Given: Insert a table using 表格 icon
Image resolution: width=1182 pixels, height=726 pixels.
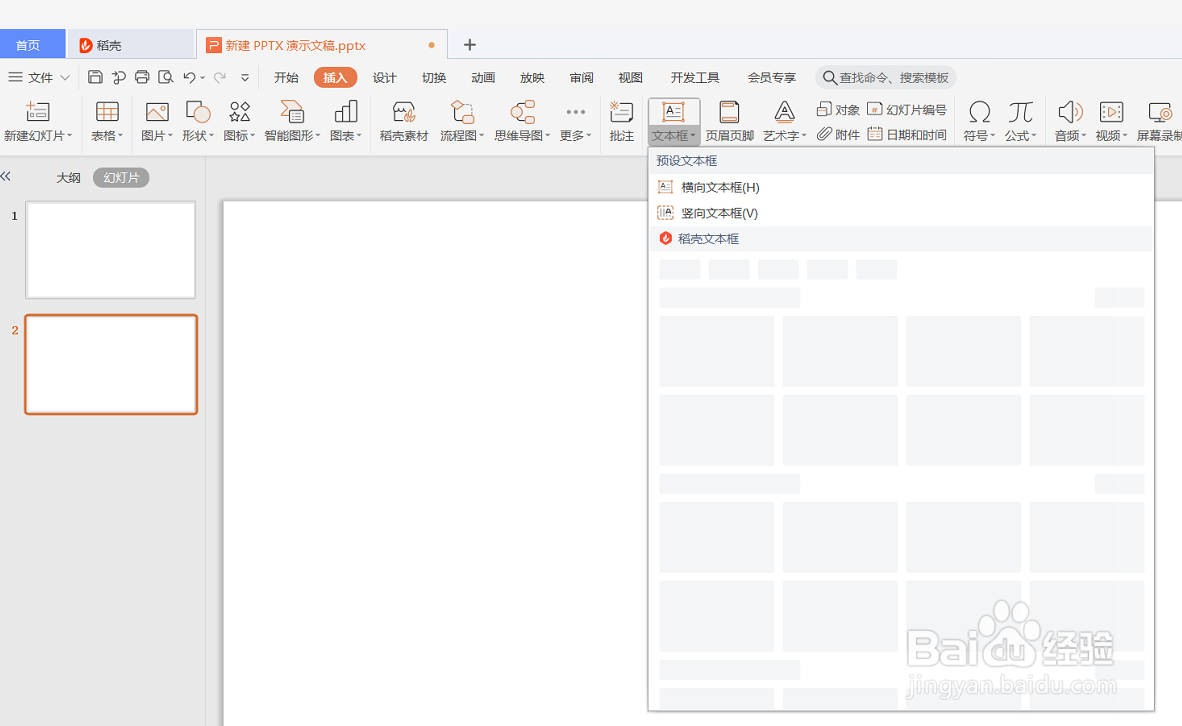Looking at the screenshot, I should (107, 112).
